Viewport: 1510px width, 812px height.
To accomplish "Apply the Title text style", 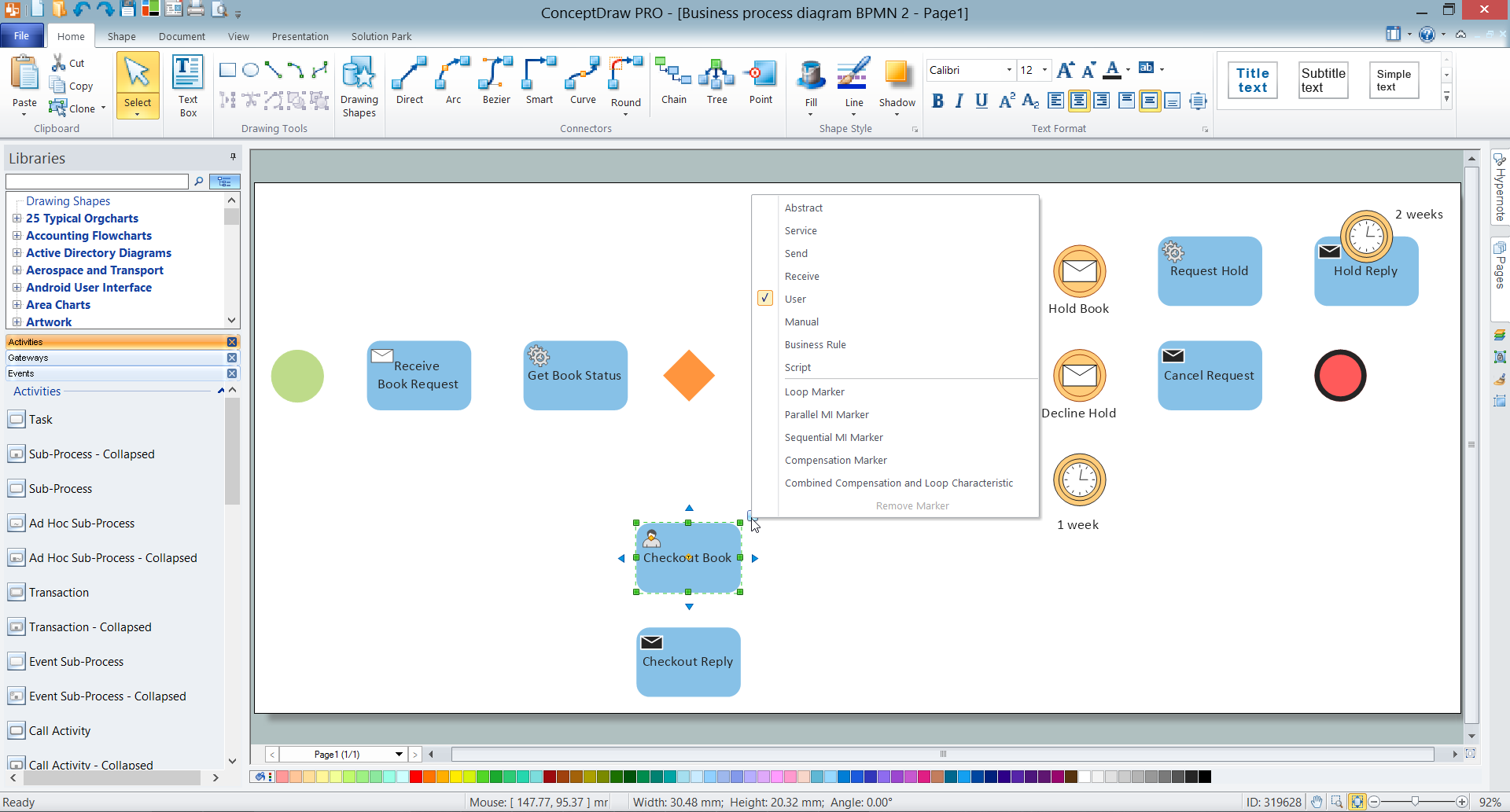I will click(1252, 80).
